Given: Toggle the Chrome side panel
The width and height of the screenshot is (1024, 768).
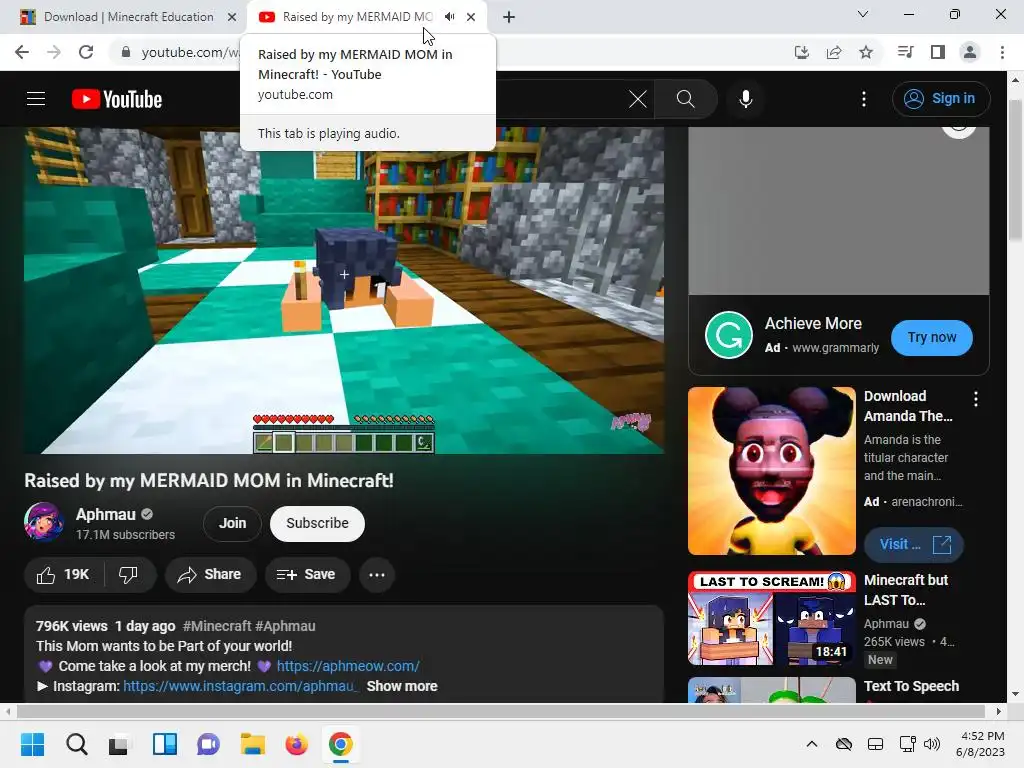Looking at the screenshot, I should tap(938, 52).
